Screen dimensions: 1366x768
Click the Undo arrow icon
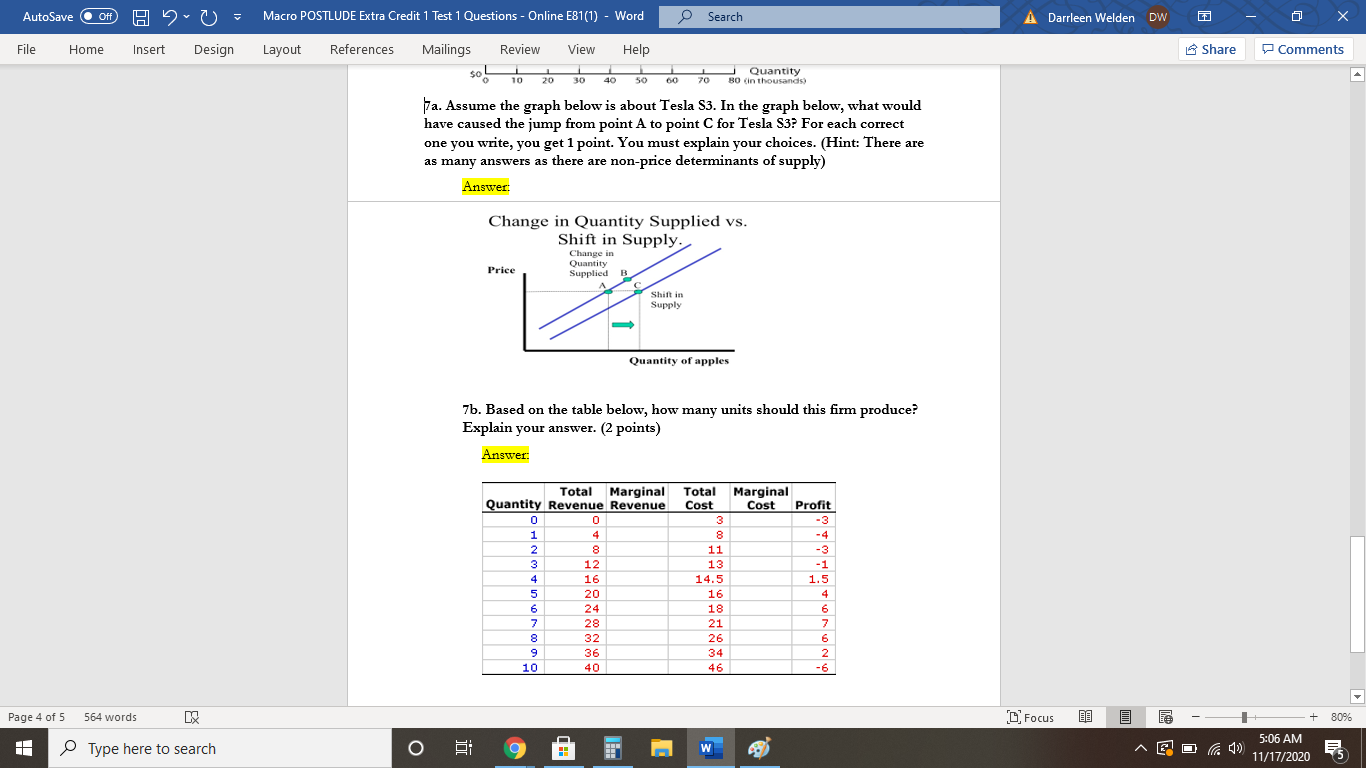[x=170, y=17]
